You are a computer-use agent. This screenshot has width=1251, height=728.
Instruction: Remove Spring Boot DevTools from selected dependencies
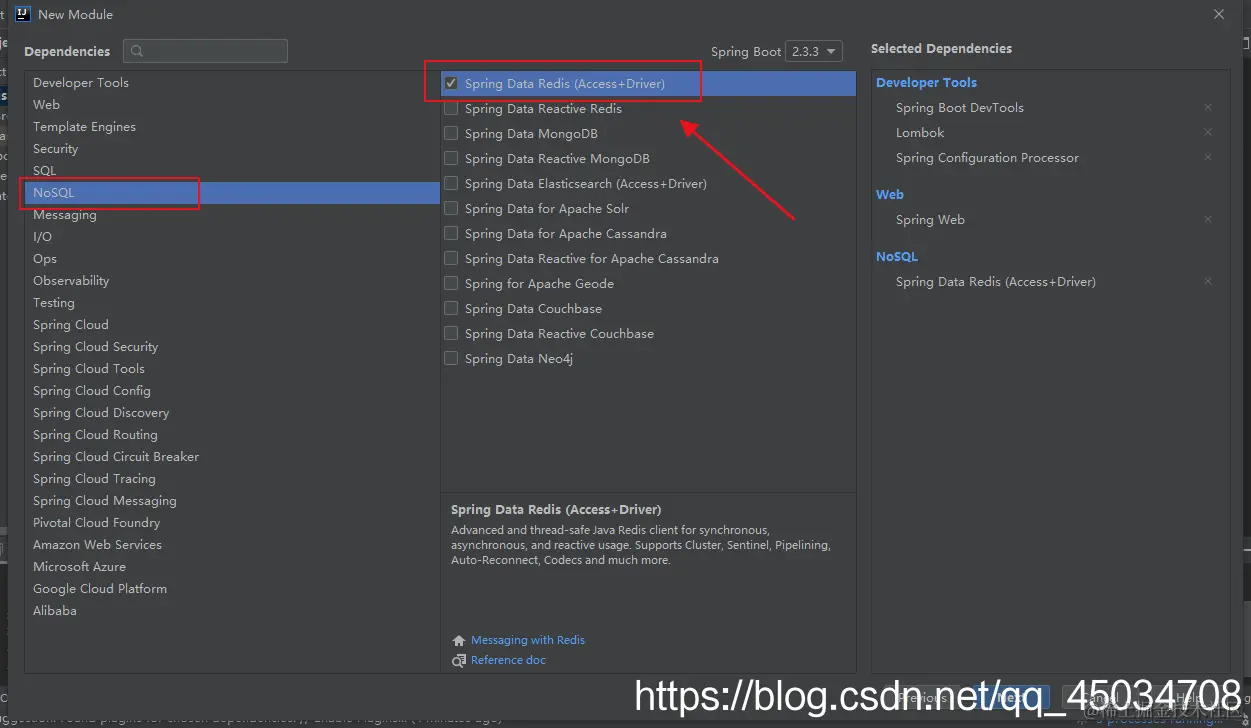[x=1208, y=107]
